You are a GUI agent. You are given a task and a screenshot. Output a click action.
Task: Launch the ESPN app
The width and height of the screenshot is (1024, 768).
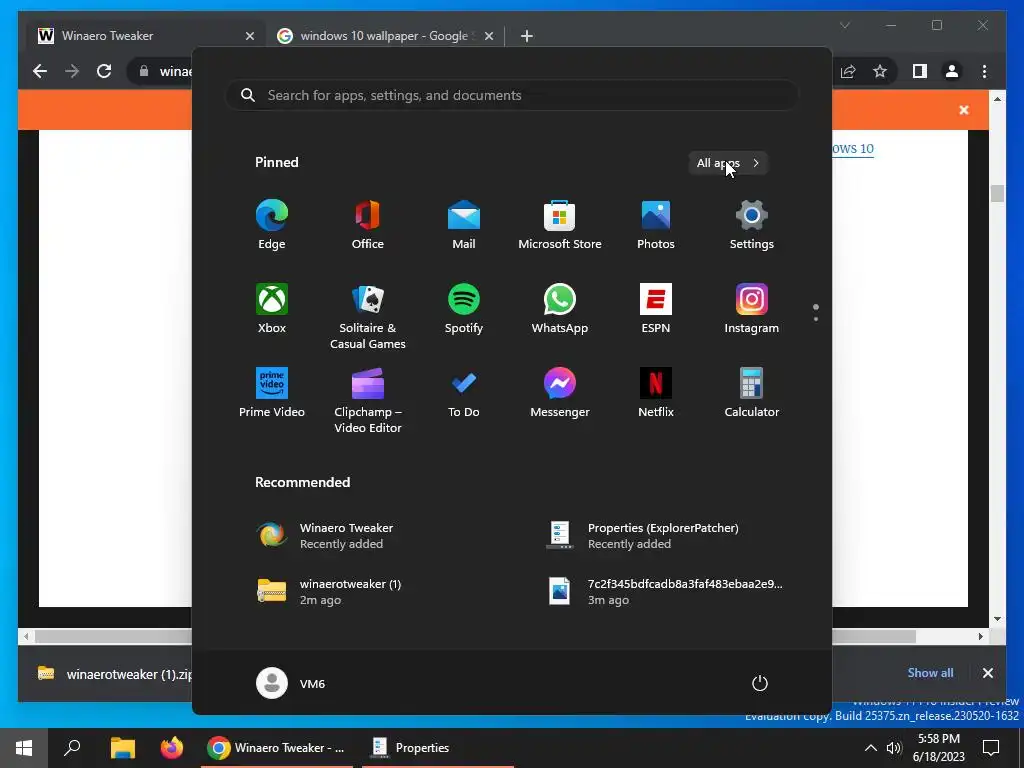(656, 310)
